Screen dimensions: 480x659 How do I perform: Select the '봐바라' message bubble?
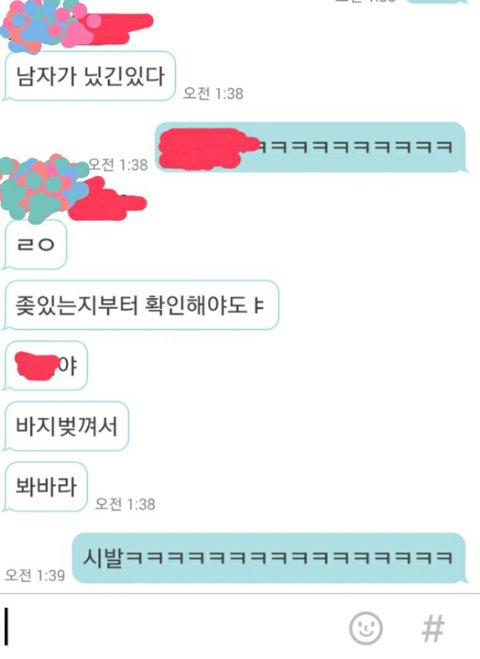pos(45,487)
